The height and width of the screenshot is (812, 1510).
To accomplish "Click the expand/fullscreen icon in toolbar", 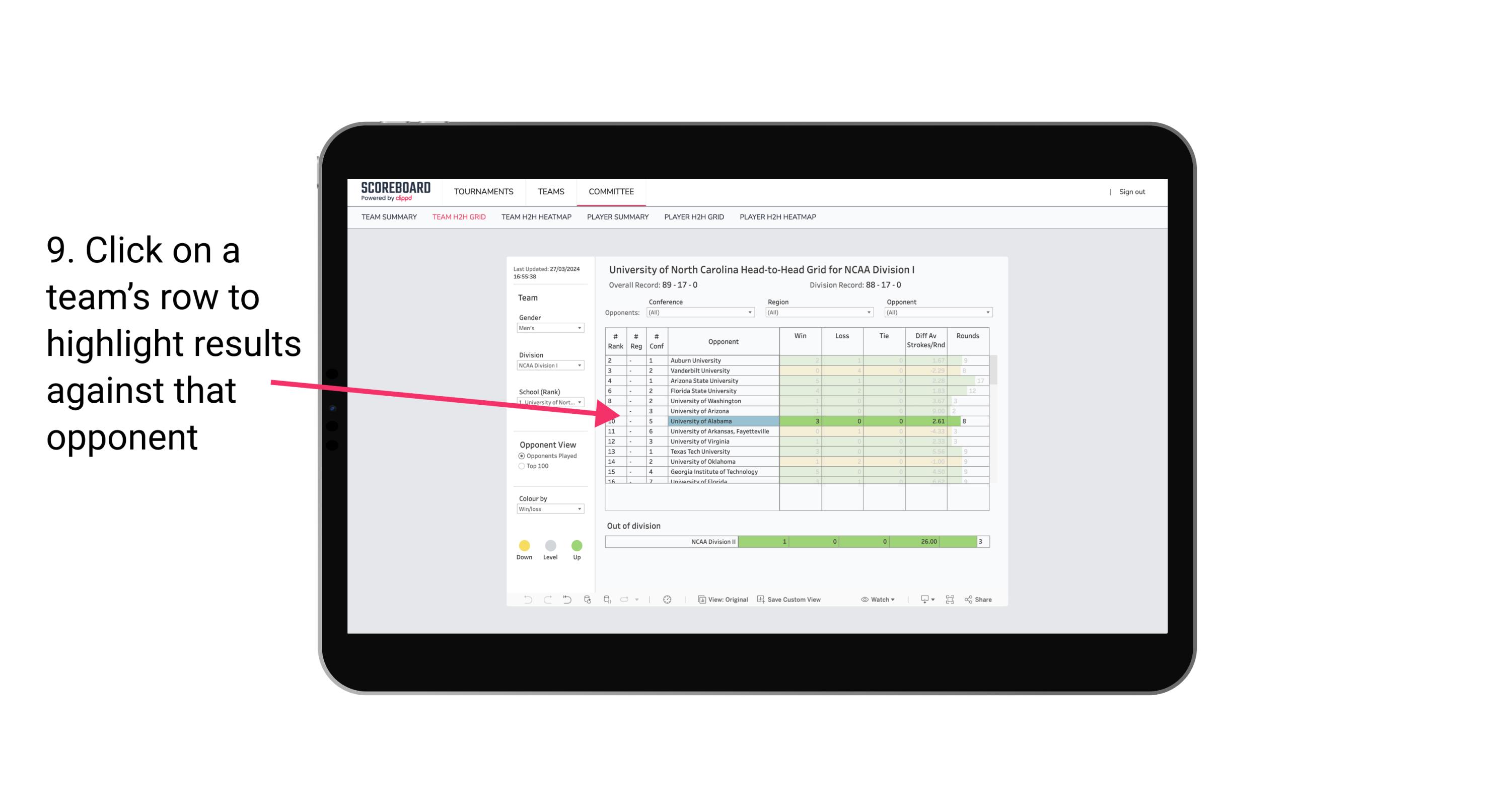I will [x=950, y=601].
